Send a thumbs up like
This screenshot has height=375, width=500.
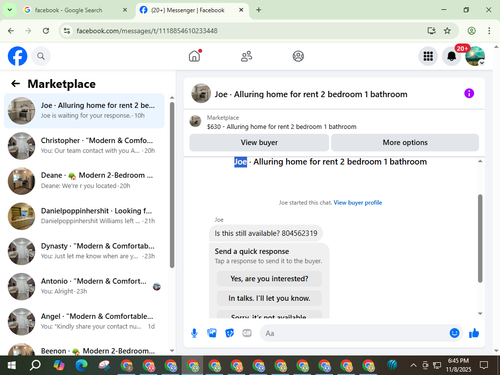(x=474, y=333)
